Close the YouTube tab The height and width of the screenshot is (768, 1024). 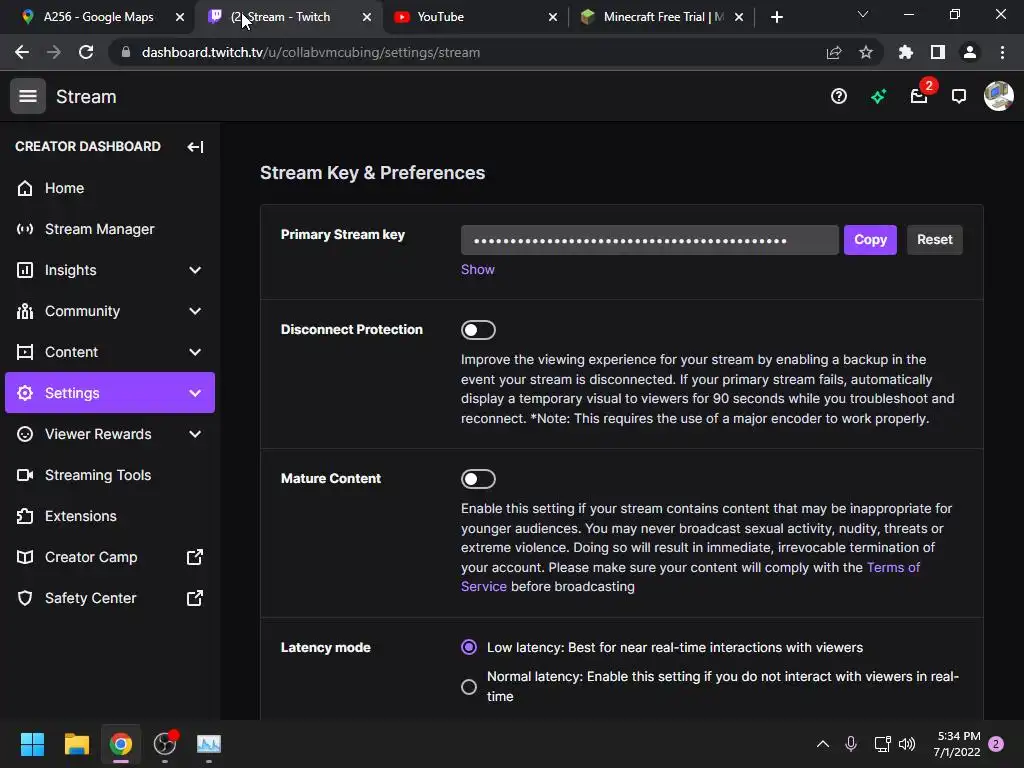point(553,17)
